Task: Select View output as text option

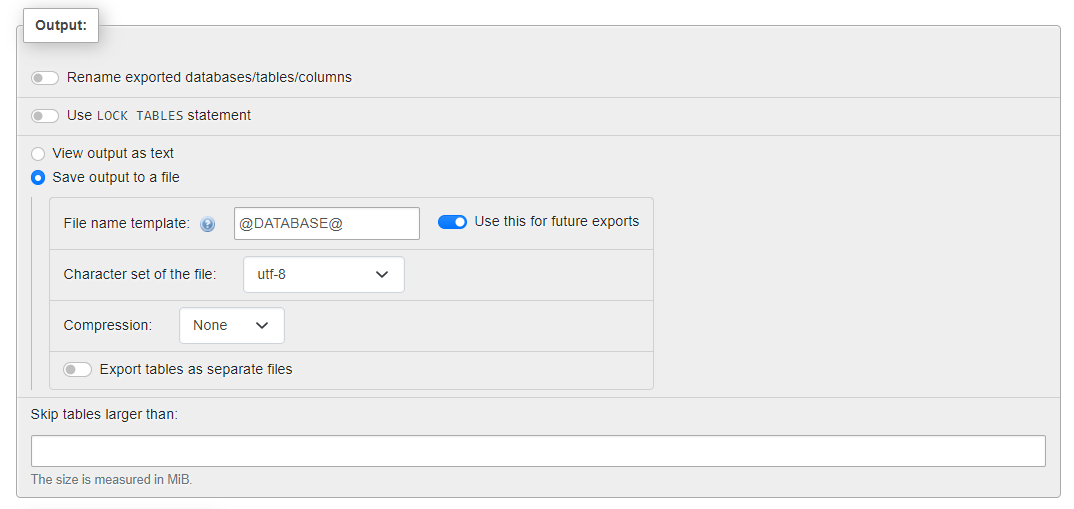Action: [38, 154]
